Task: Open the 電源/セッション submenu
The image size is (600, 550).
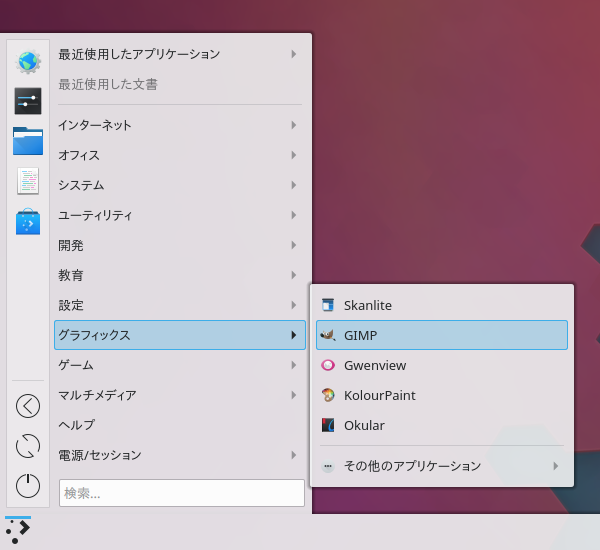Action: [x=180, y=455]
